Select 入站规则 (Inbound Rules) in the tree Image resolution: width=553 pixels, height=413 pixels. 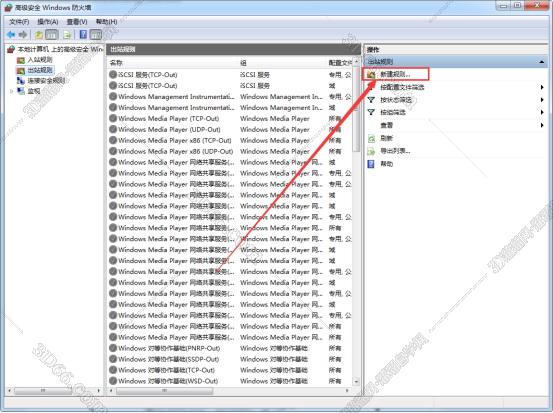click(40, 60)
